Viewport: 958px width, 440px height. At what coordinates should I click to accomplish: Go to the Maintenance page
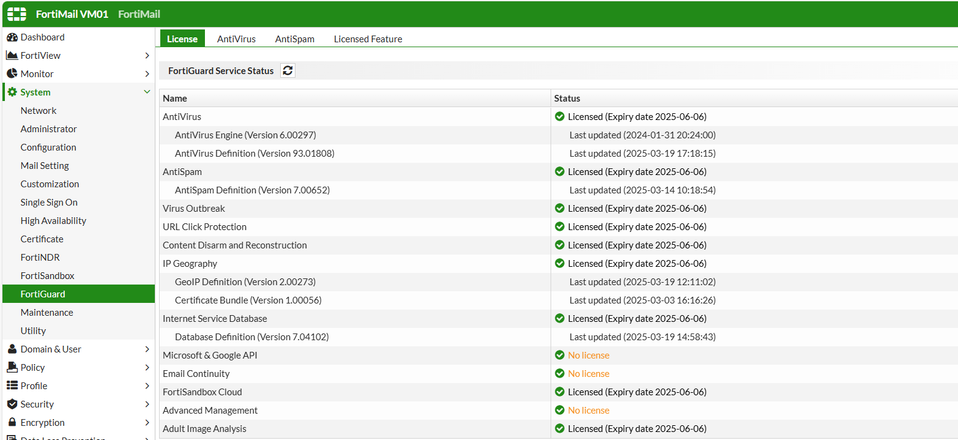(47, 313)
